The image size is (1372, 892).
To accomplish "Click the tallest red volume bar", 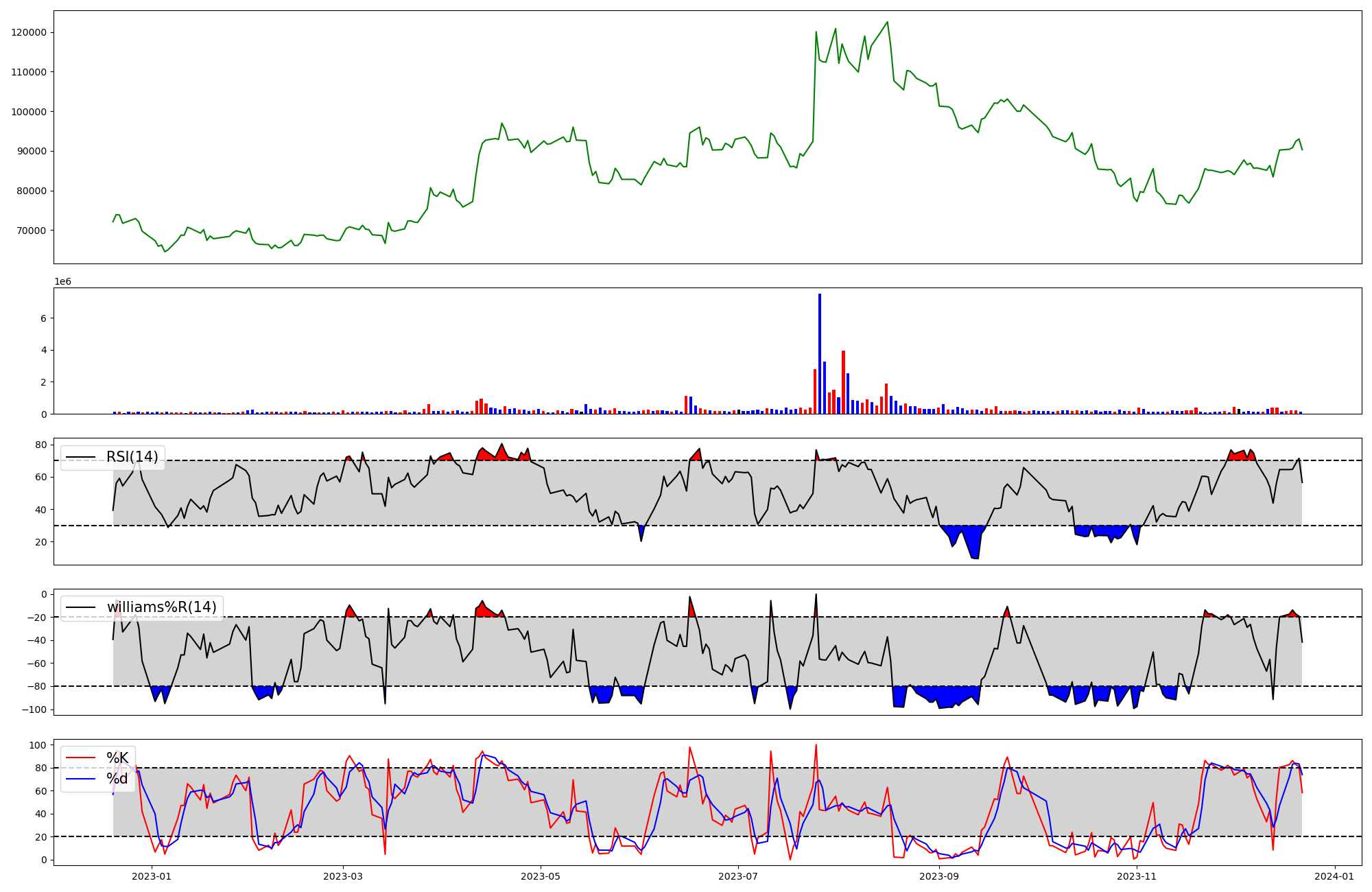I will coord(843,382).
